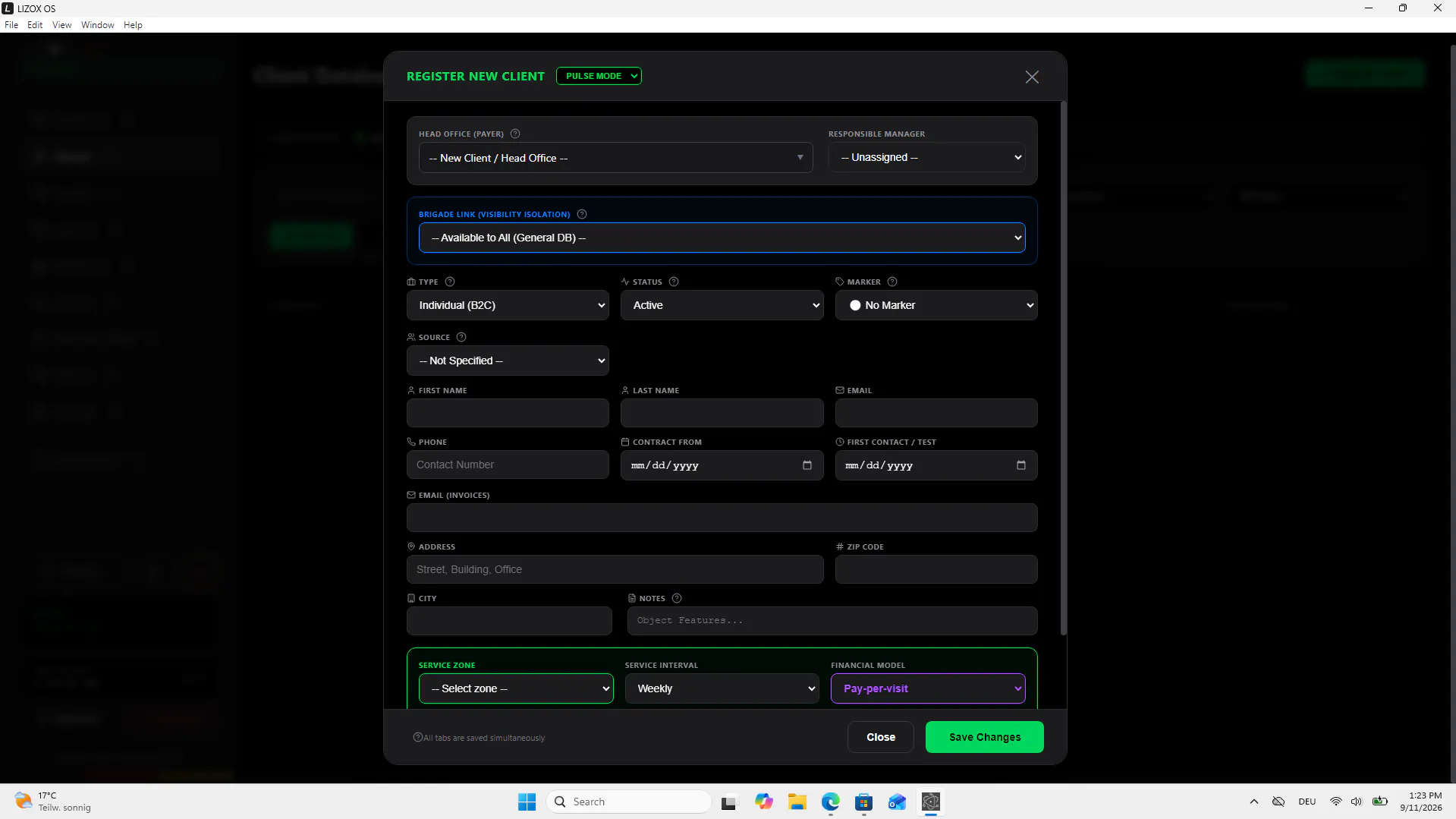Click the LIZOX OS taskbar icon
The height and width of the screenshot is (819, 1456).
tap(931, 802)
